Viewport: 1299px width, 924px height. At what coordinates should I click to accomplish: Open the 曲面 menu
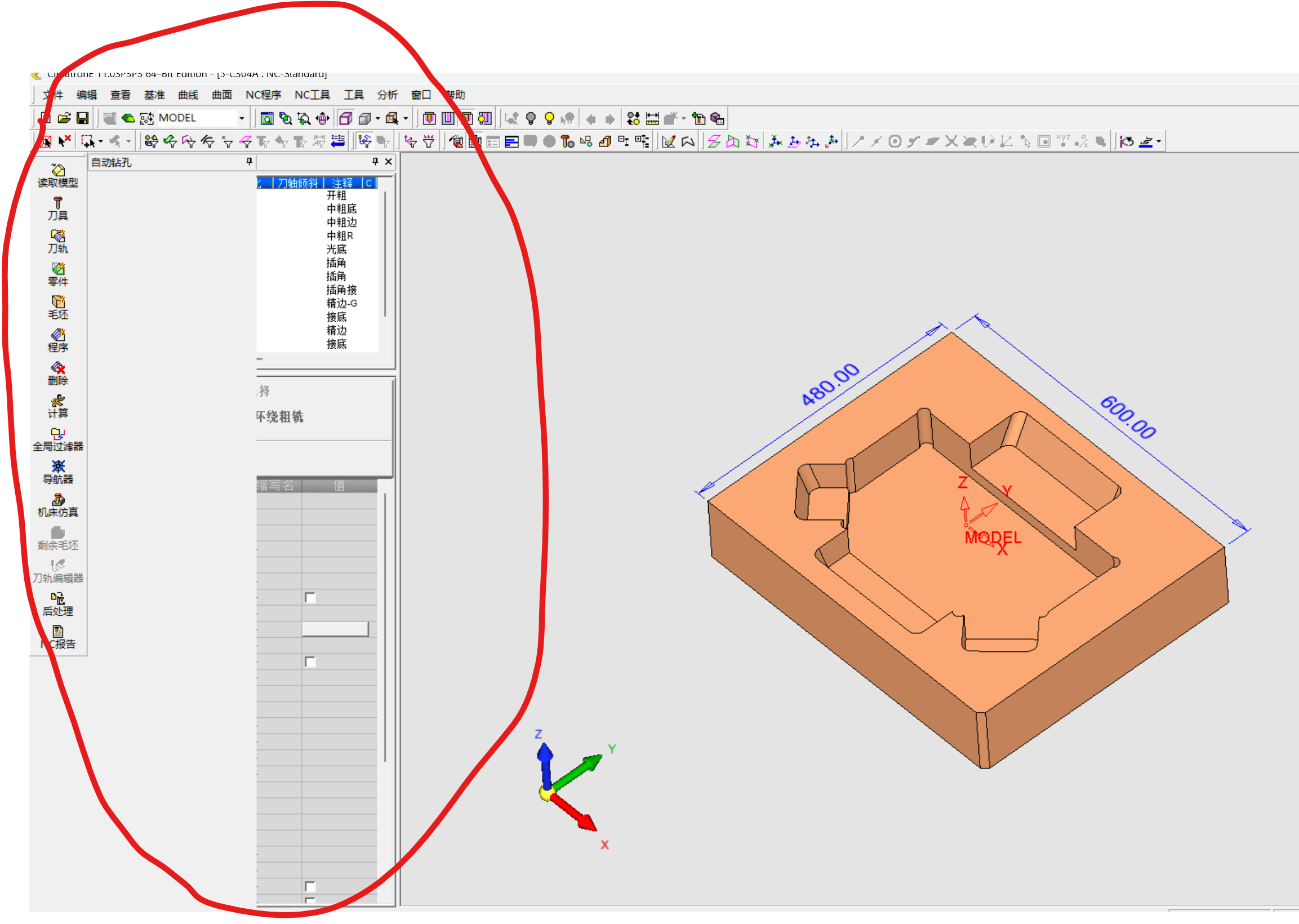[222, 95]
